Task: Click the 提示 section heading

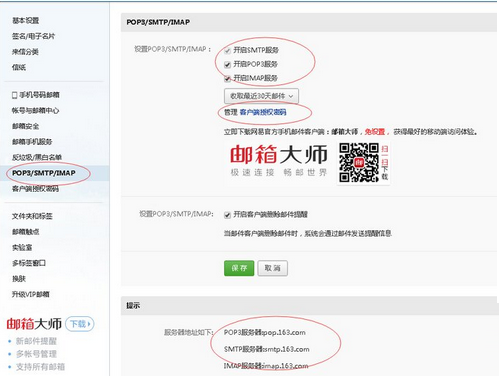Action: tap(133, 305)
